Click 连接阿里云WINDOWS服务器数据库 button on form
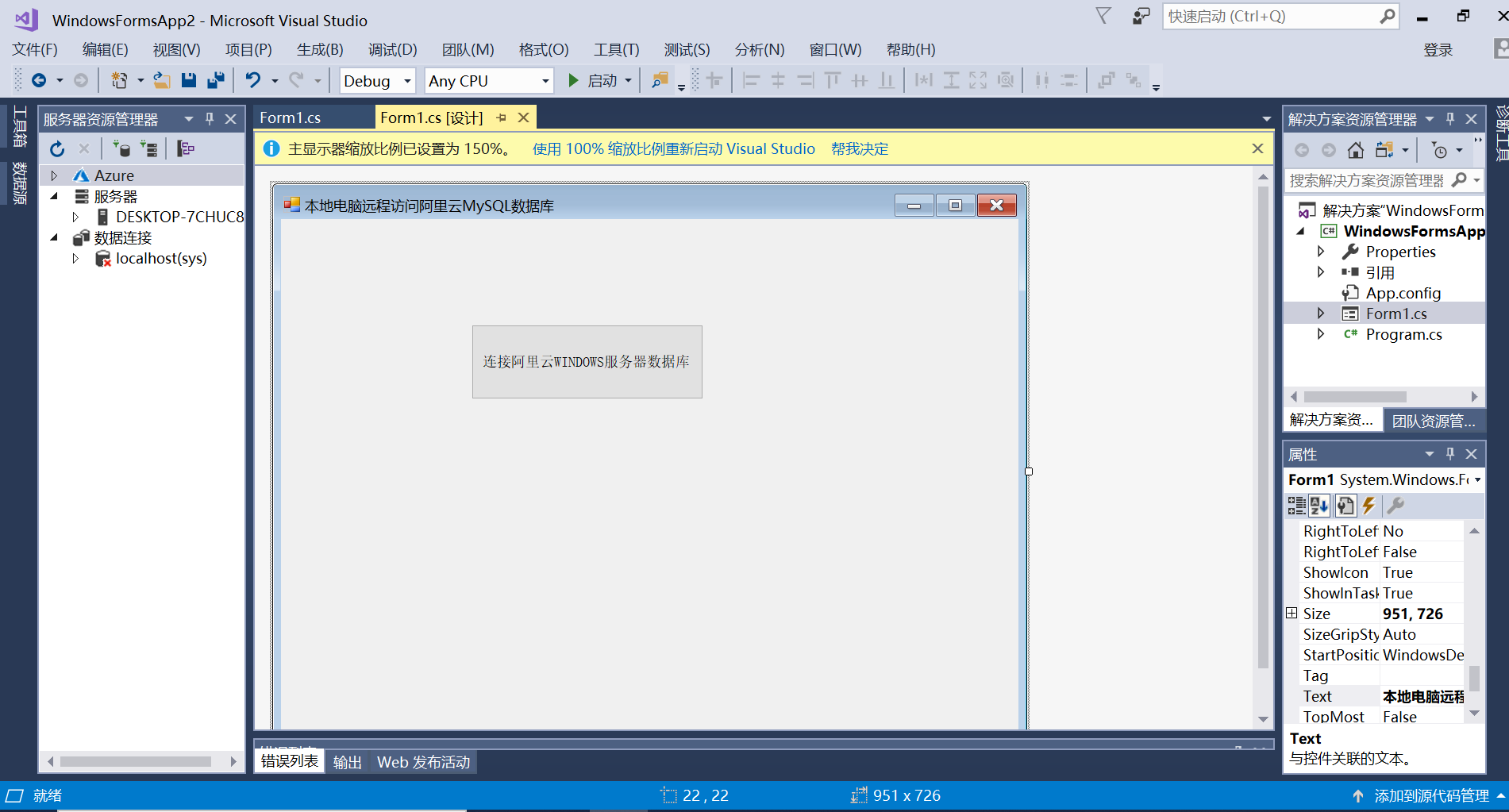 point(587,362)
